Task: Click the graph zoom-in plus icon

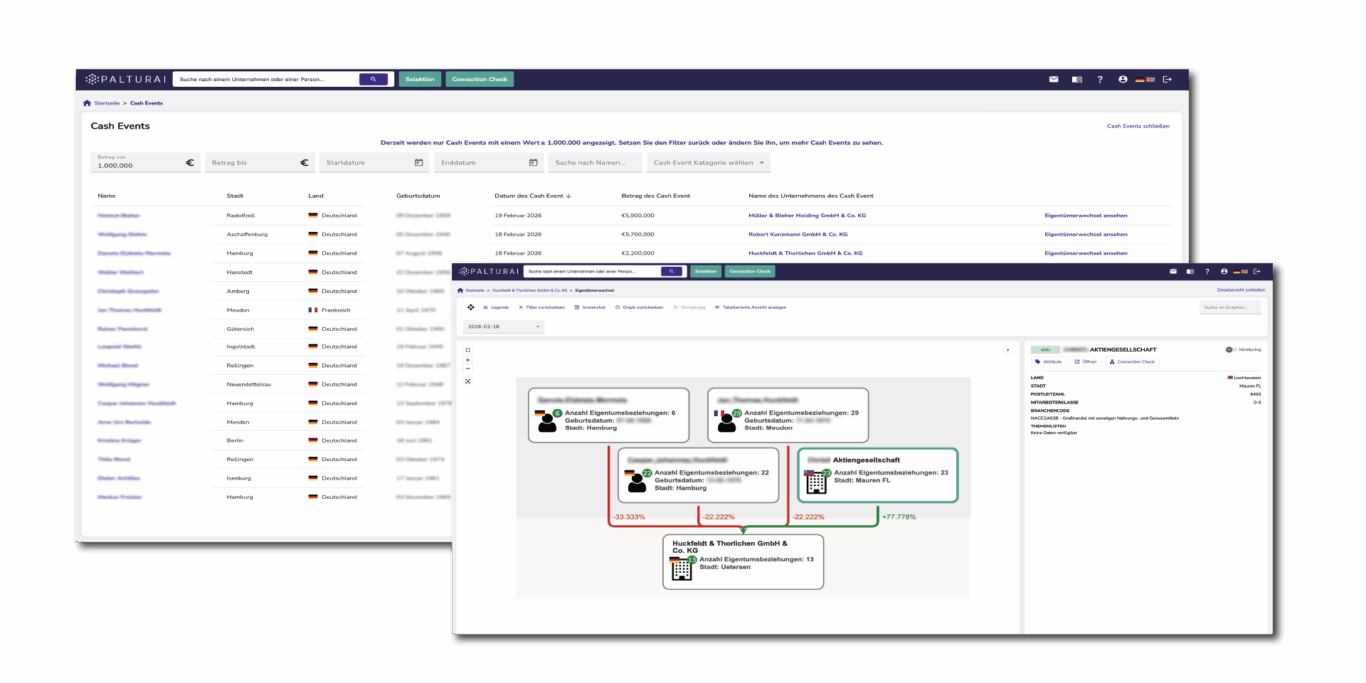Action: point(468,360)
